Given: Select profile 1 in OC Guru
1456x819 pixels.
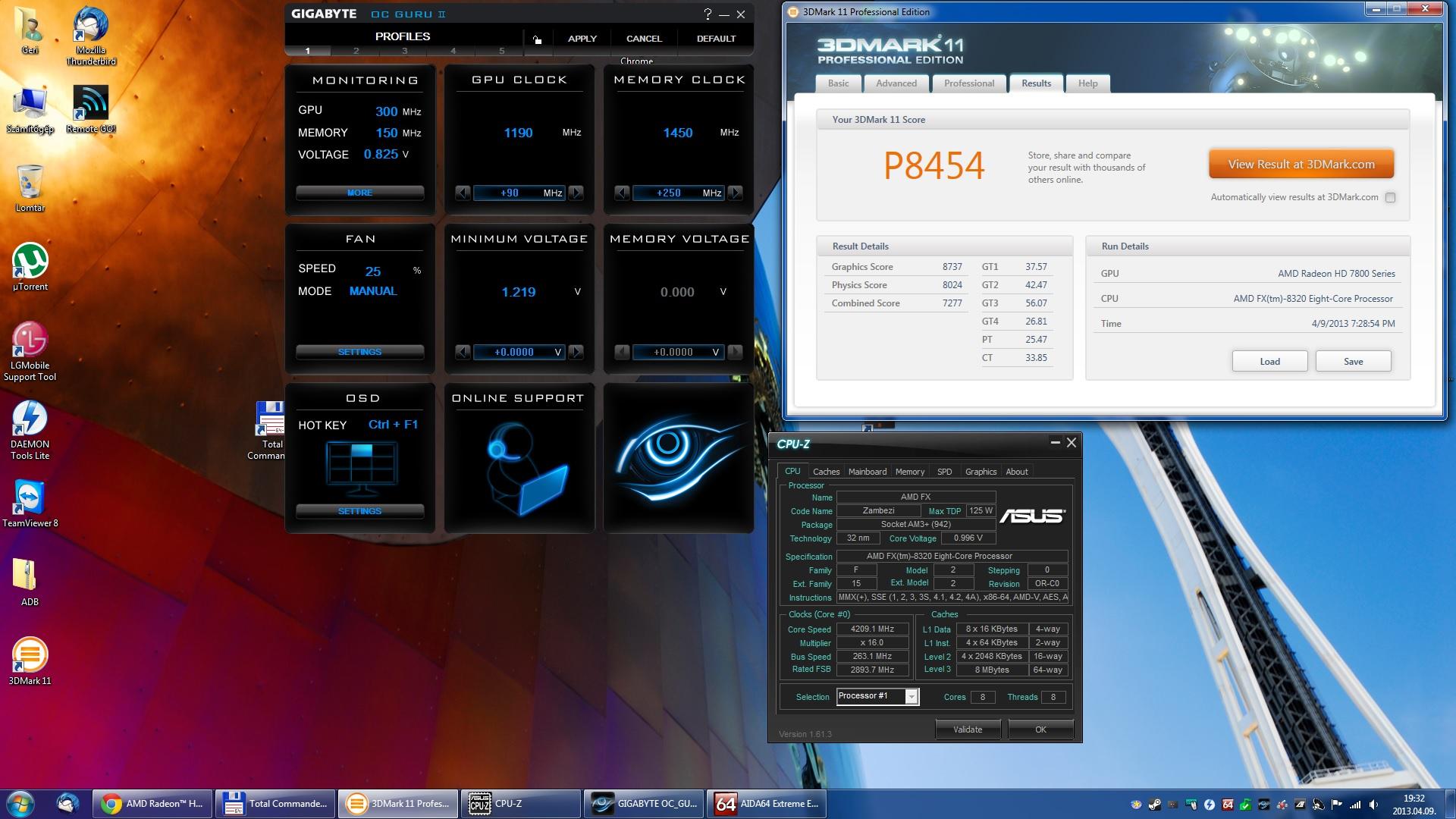Looking at the screenshot, I should point(308,51).
